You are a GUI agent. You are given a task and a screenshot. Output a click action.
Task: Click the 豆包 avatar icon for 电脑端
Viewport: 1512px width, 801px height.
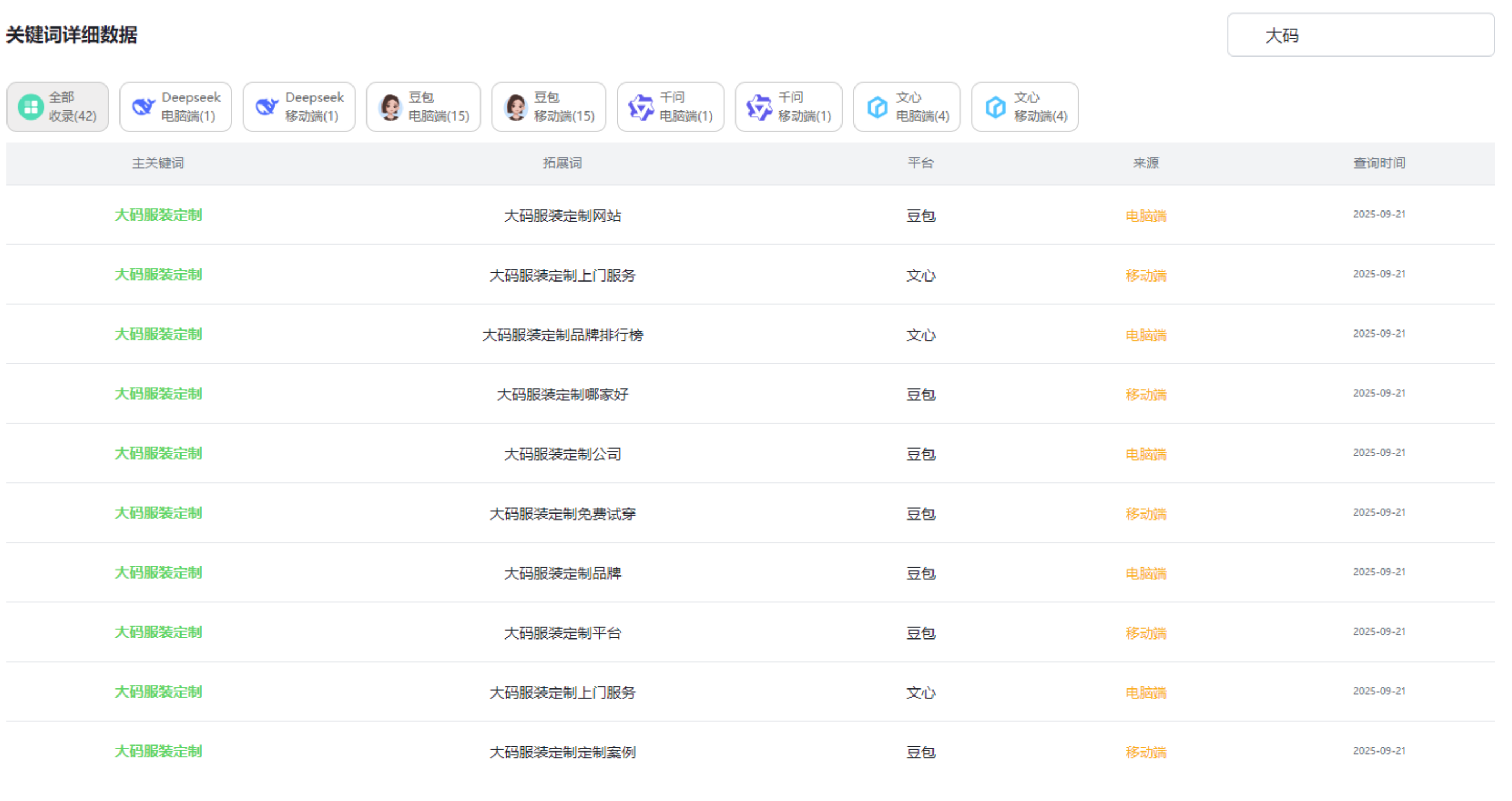(390, 107)
